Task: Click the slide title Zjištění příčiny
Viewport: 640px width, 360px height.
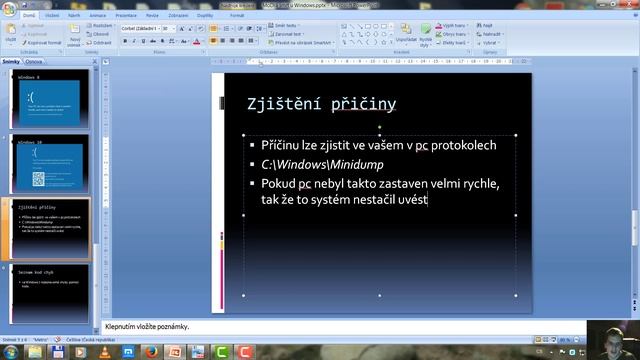Action: click(321, 104)
